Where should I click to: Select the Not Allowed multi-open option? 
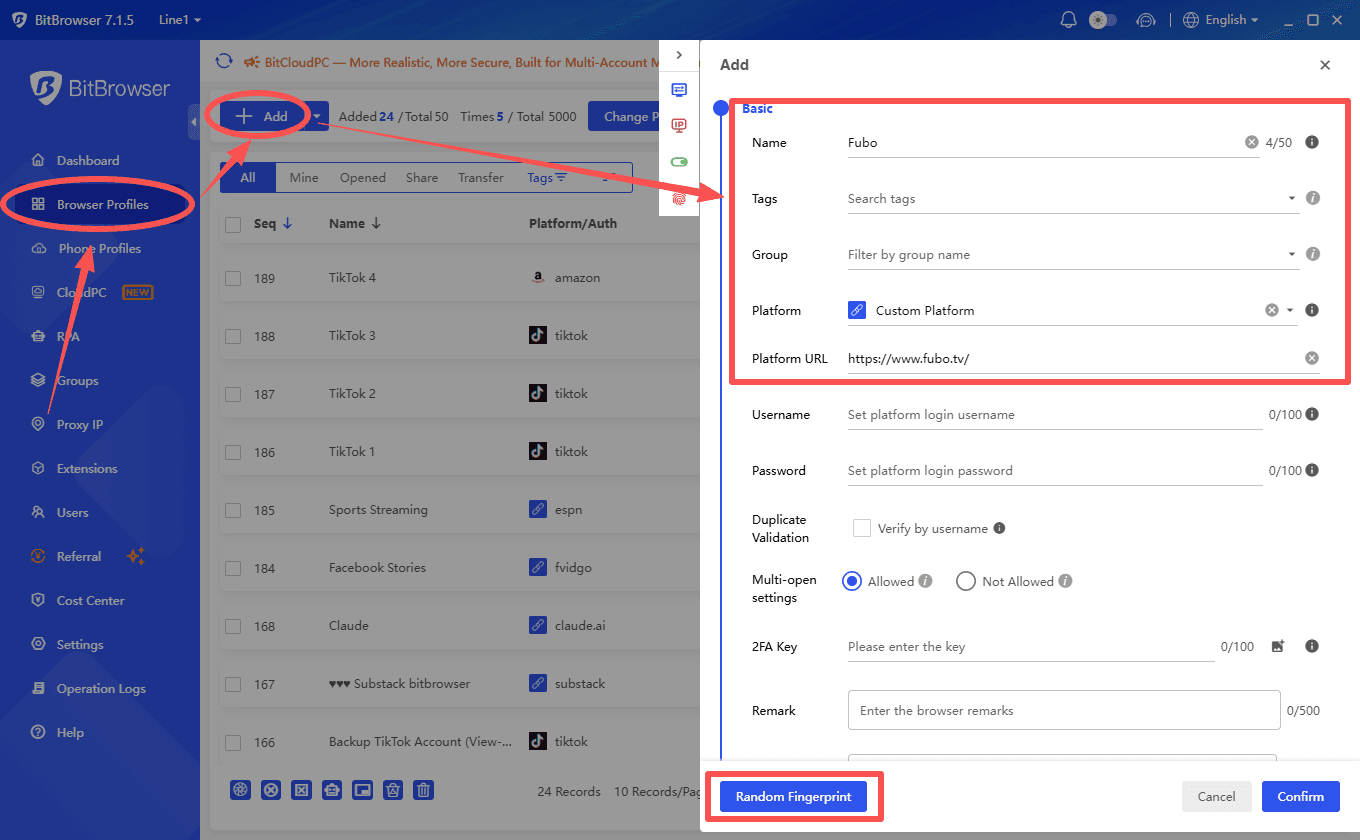coord(966,581)
